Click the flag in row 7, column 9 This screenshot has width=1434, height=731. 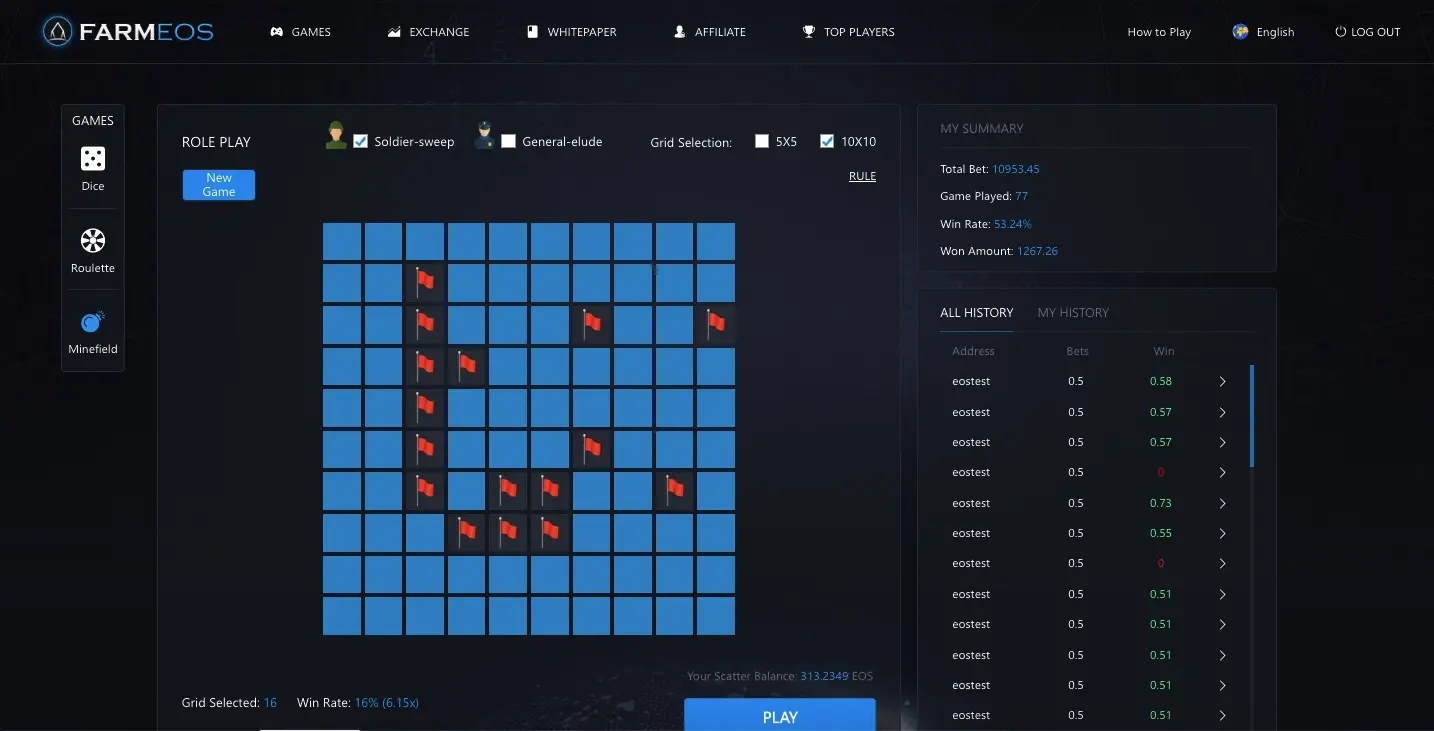point(675,491)
